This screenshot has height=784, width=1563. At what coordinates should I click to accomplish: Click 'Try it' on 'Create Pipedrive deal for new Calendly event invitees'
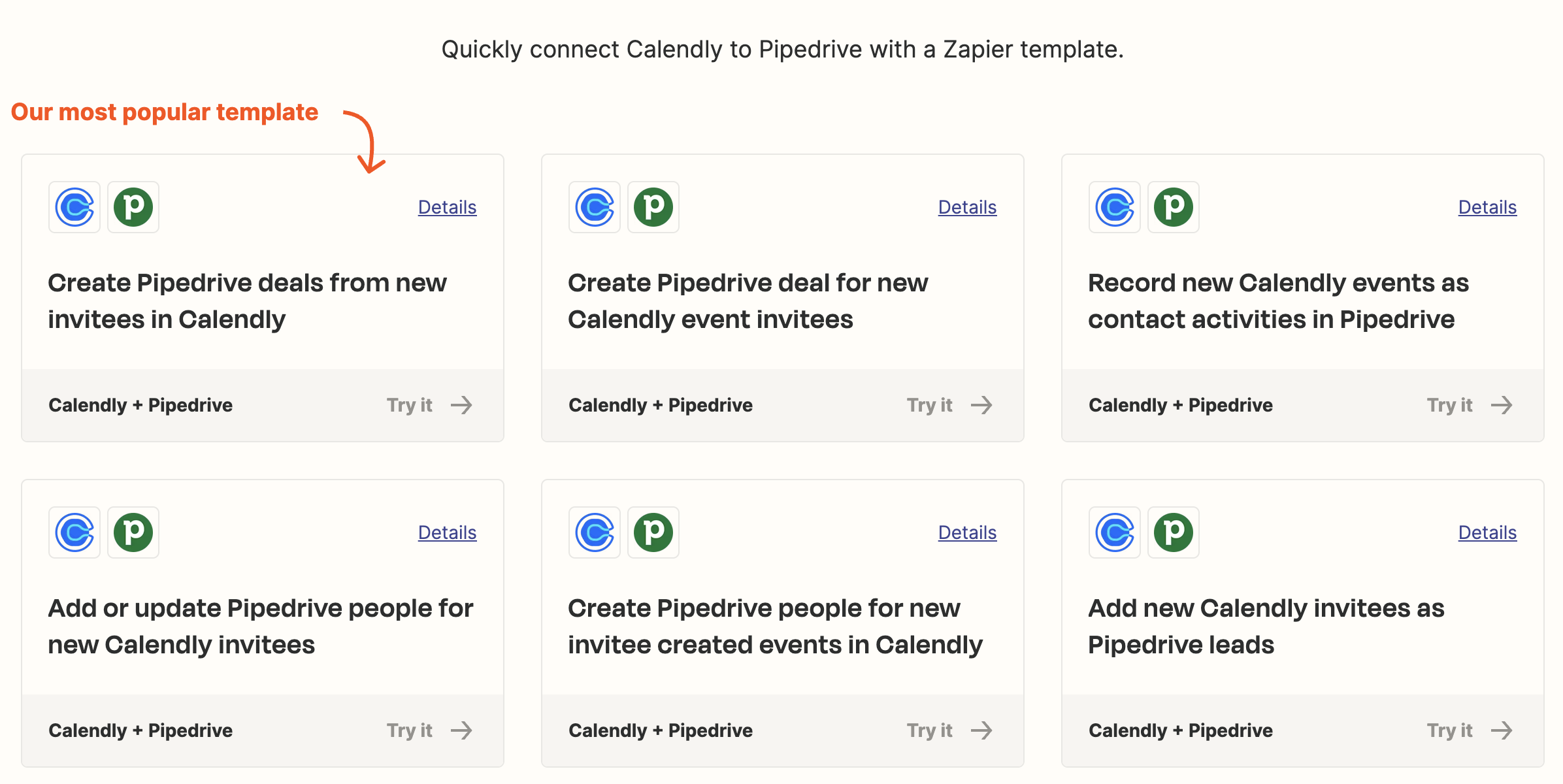pos(930,405)
